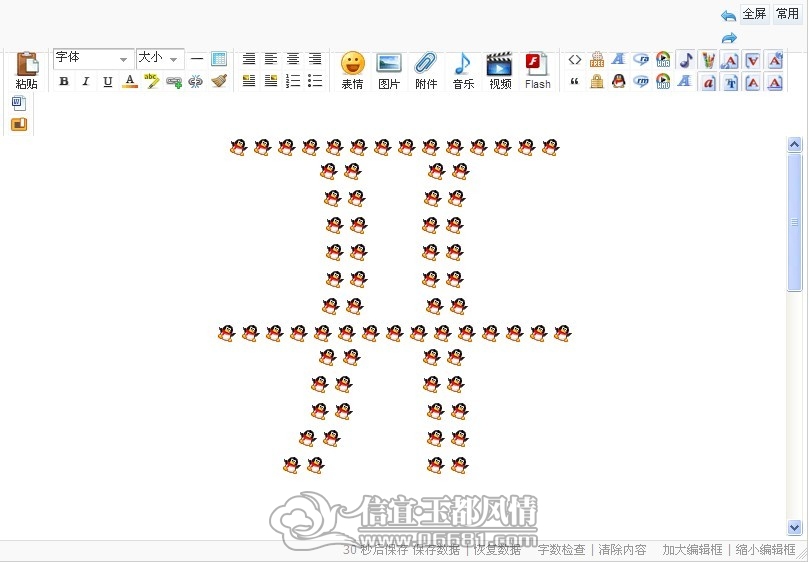The width and height of the screenshot is (809, 562).
Task: Click the redo arrow icon
Action: 729,38
